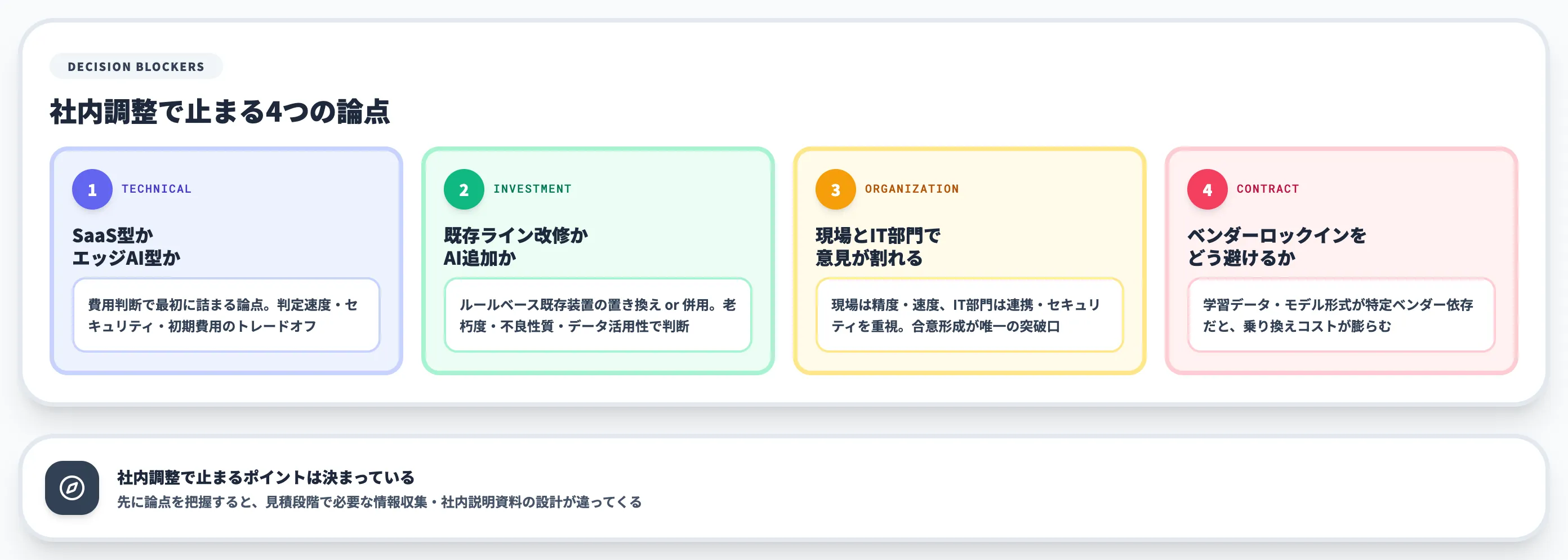Collapse the ORGANIZATION card description box
Viewport: 1568px width, 560px height.
[971, 315]
